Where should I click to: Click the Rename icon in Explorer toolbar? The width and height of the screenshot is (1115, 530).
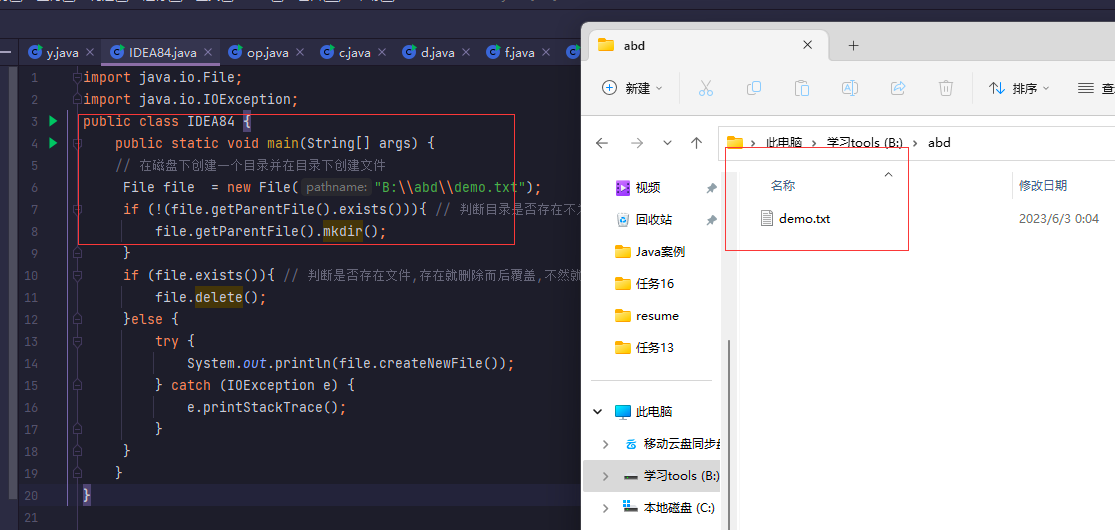point(850,88)
